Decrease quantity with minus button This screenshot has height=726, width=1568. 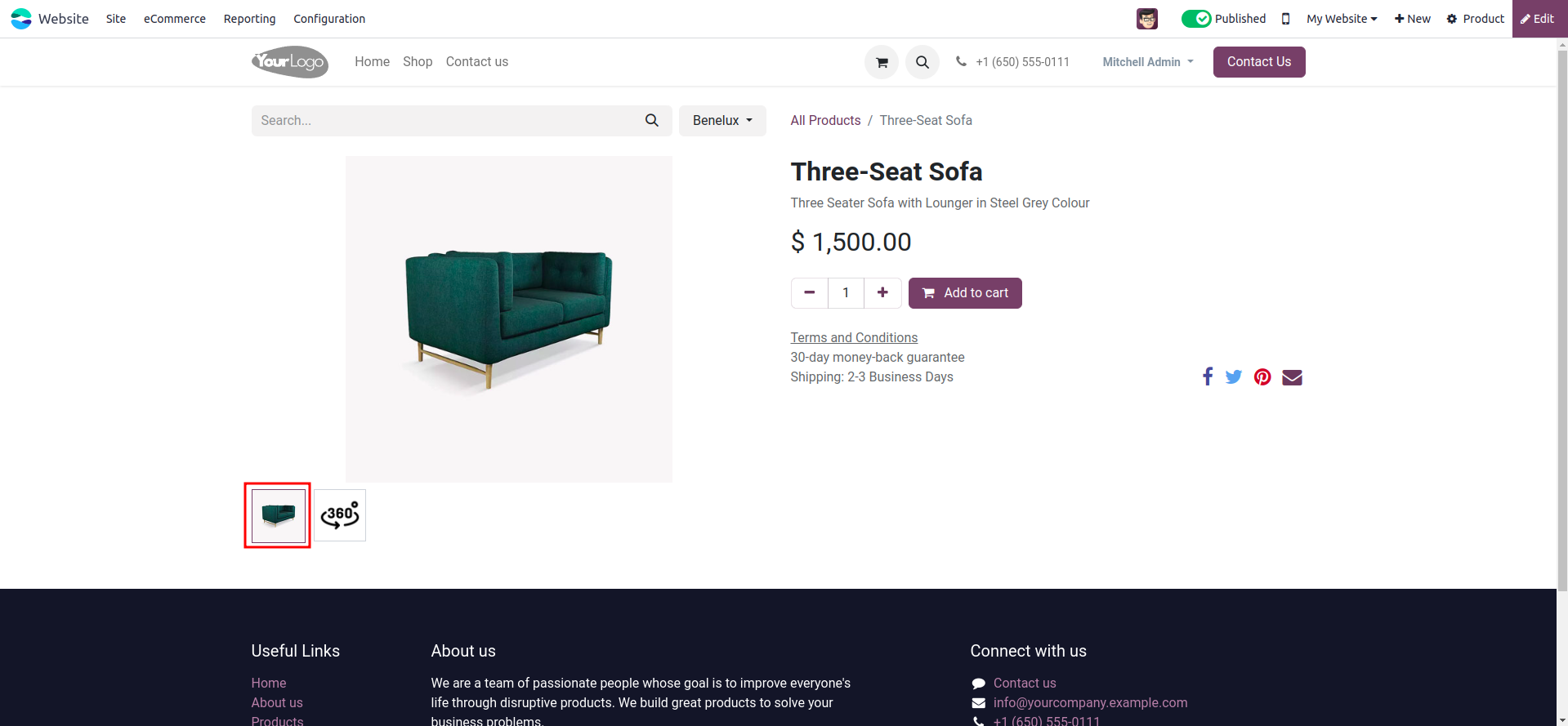pos(809,292)
